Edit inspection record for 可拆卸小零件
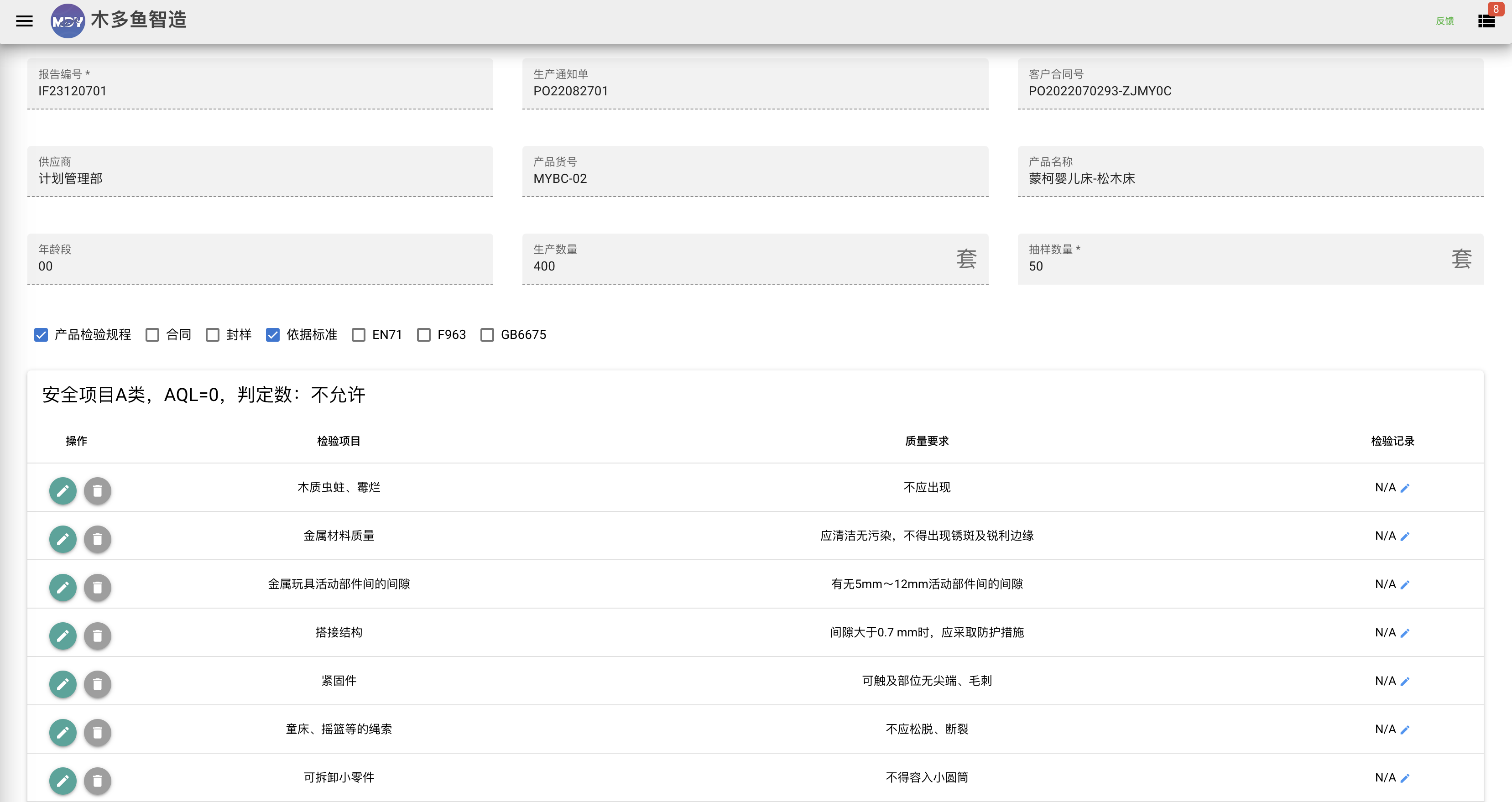This screenshot has width=1512, height=802. (x=1405, y=778)
